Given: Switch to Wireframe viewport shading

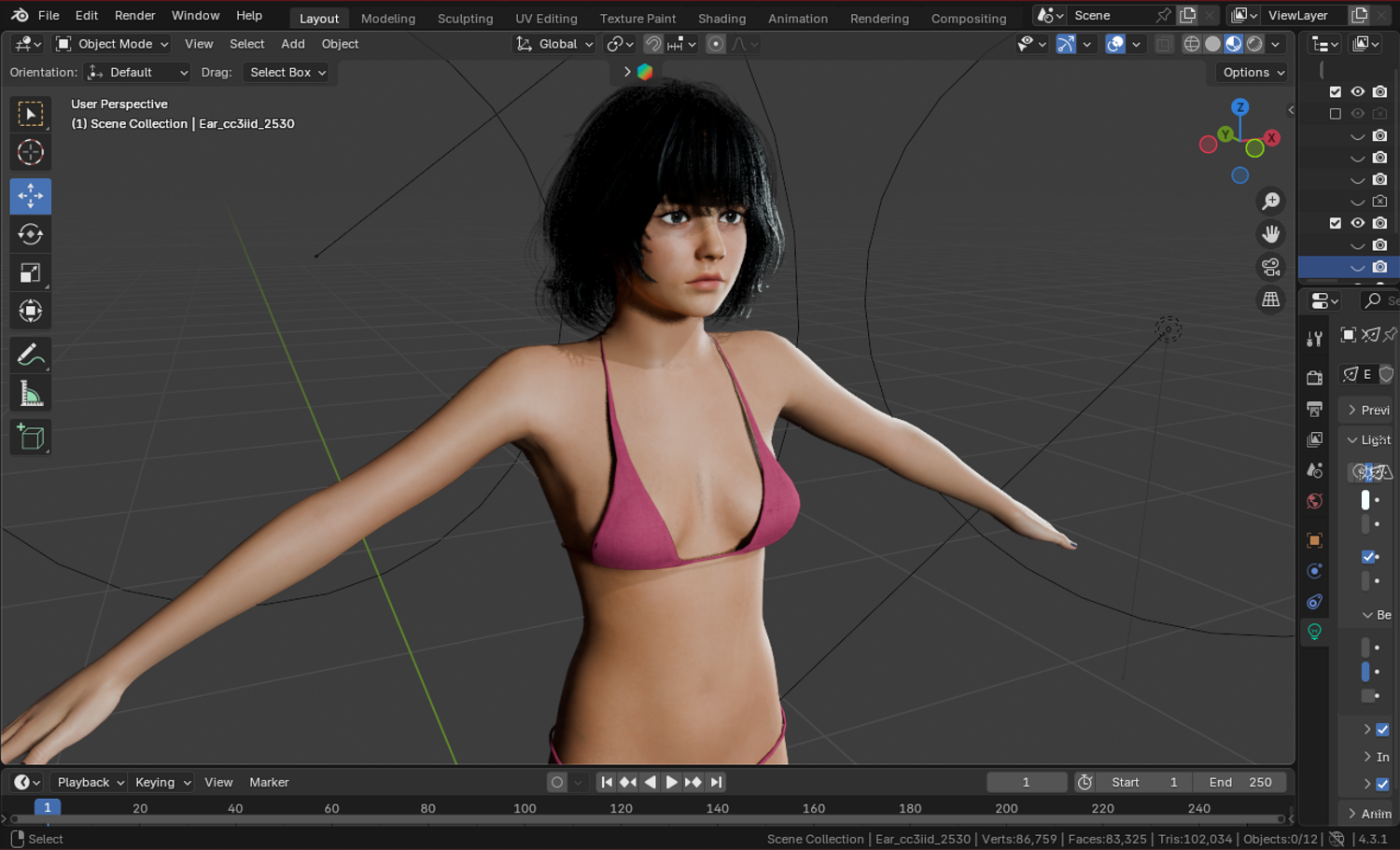Looking at the screenshot, I should coord(1192,44).
